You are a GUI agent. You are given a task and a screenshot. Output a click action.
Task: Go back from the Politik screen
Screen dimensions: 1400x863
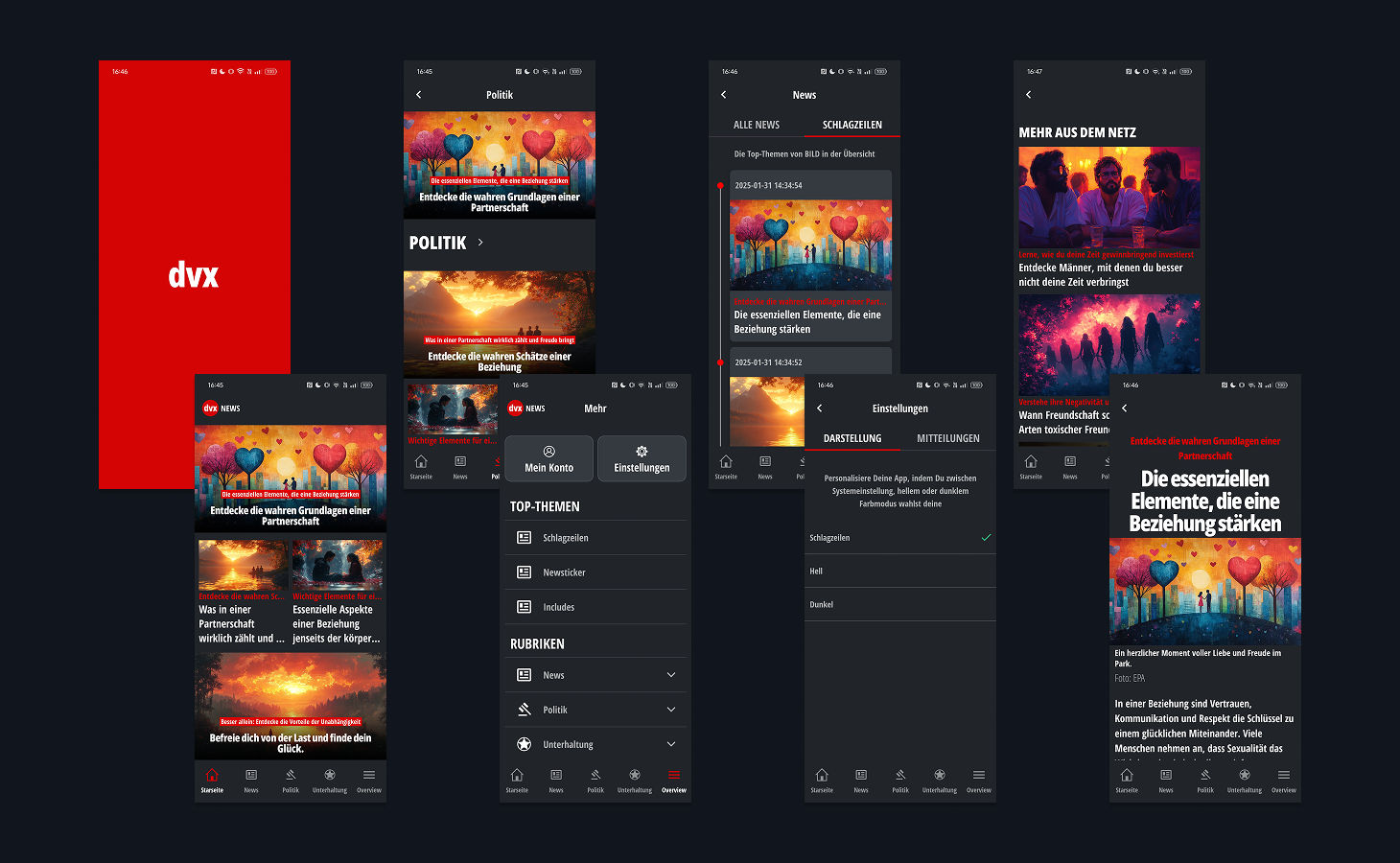[x=419, y=95]
